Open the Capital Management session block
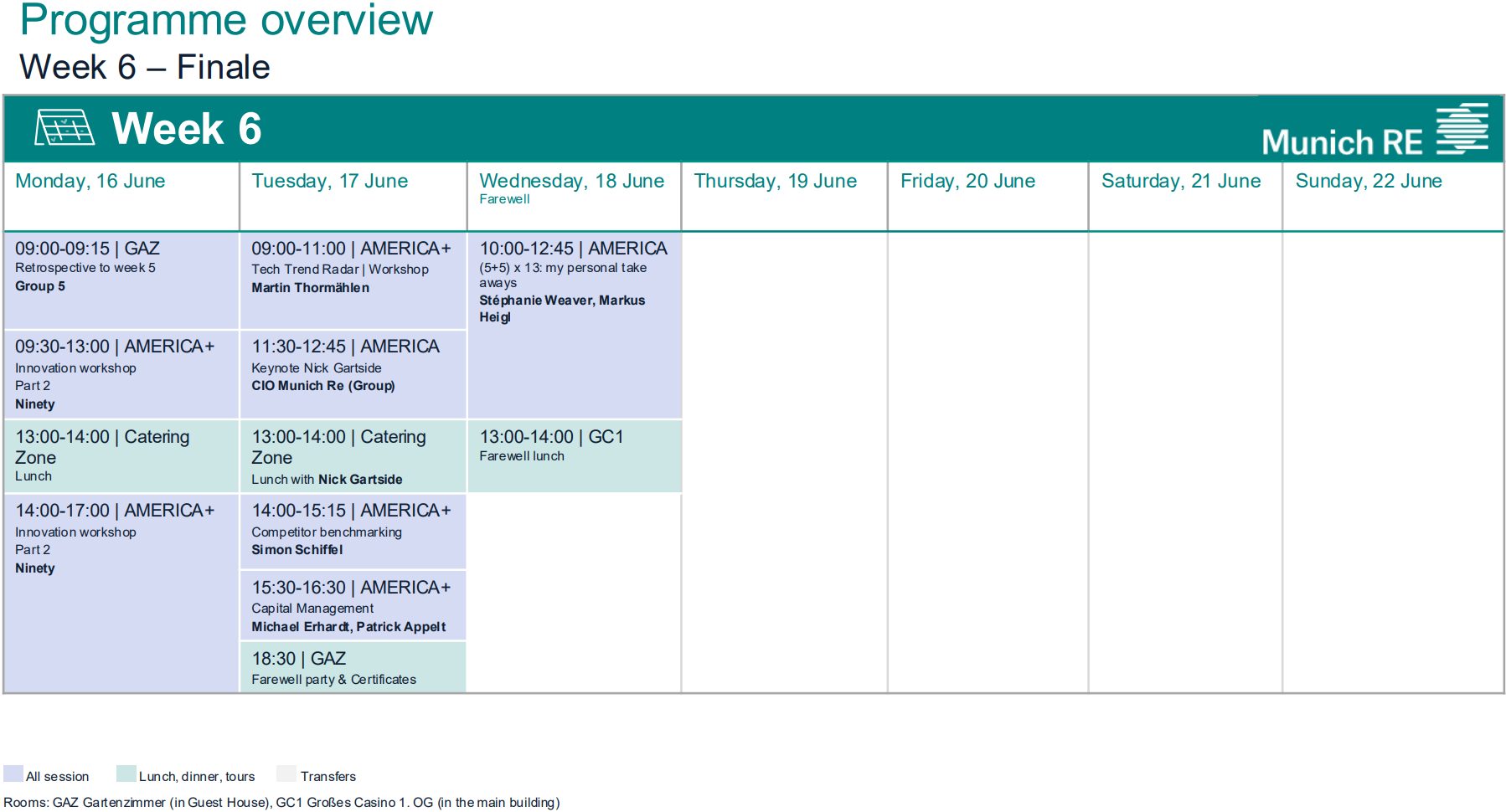 pyautogui.click(x=352, y=606)
